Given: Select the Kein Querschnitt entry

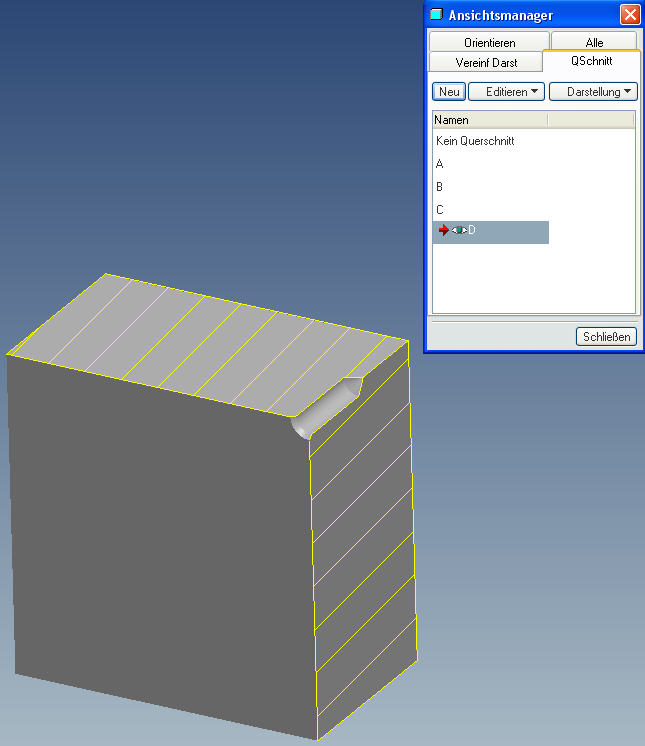Looking at the screenshot, I should click(x=475, y=141).
